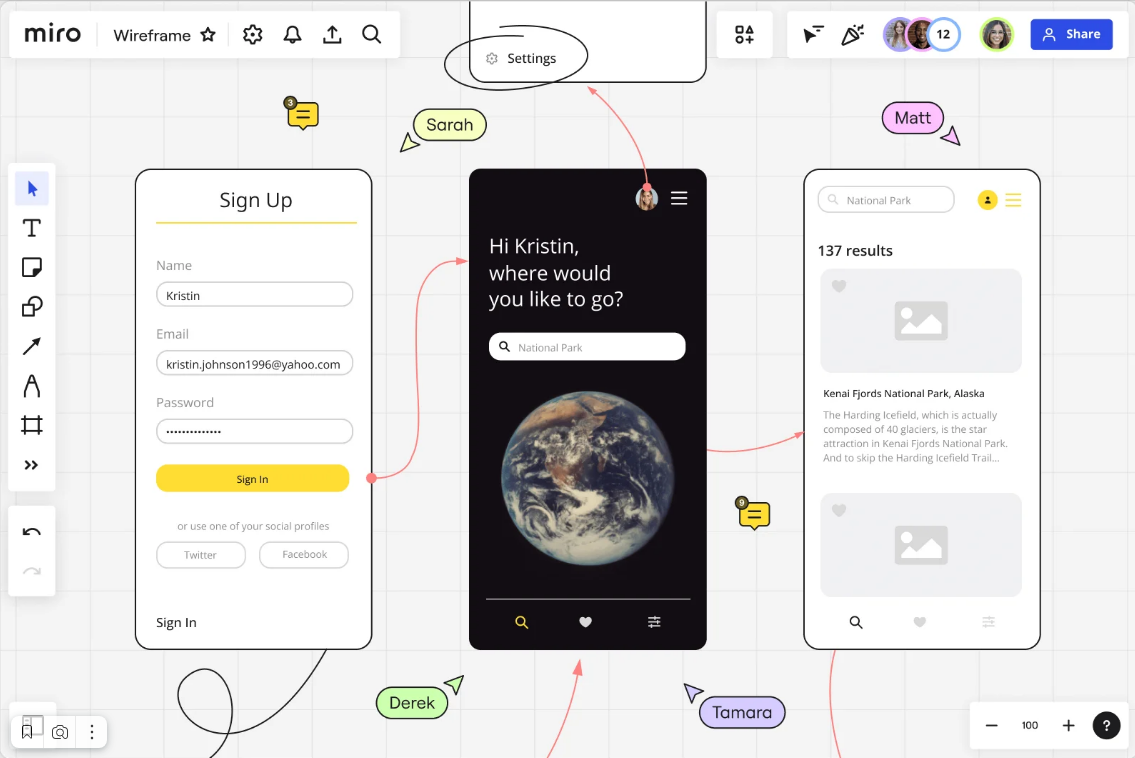Toggle collaborator cursors visibility icon
Screen dimensions: 1135x758
click(813, 35)
